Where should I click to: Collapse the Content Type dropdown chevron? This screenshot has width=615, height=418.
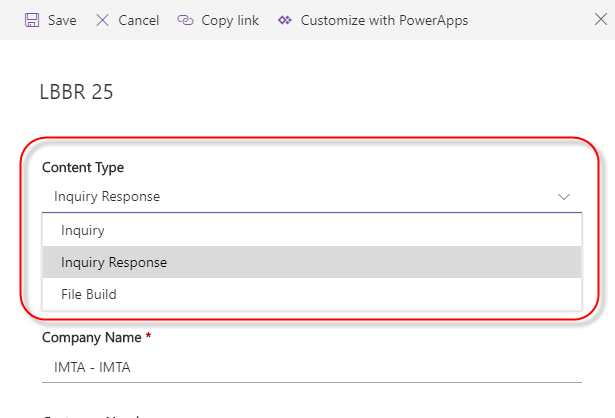click(x=564, y=197)
